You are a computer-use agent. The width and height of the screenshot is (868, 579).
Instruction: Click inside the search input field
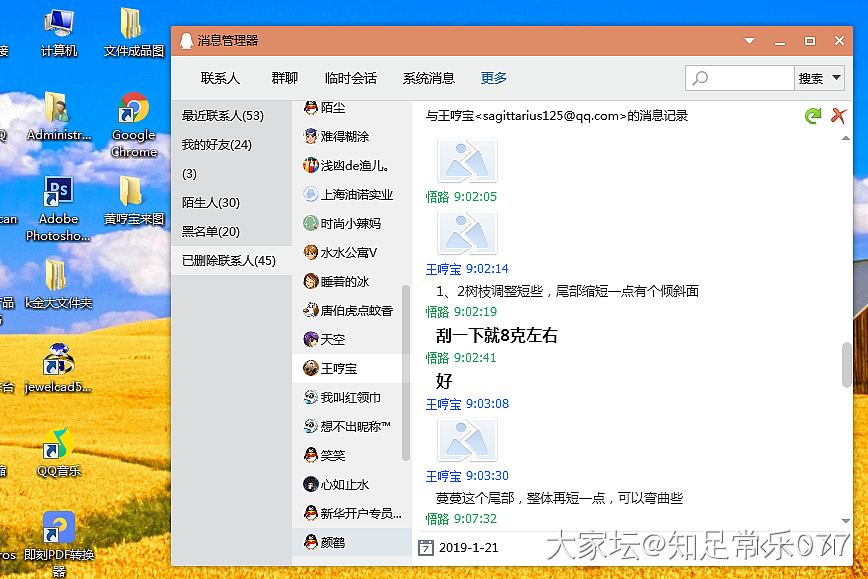740,78
